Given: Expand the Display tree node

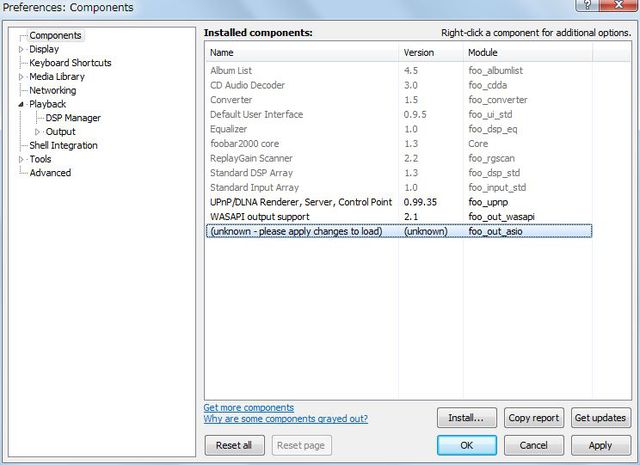Looking at the screenshot, I should click(x=21, y=49).
